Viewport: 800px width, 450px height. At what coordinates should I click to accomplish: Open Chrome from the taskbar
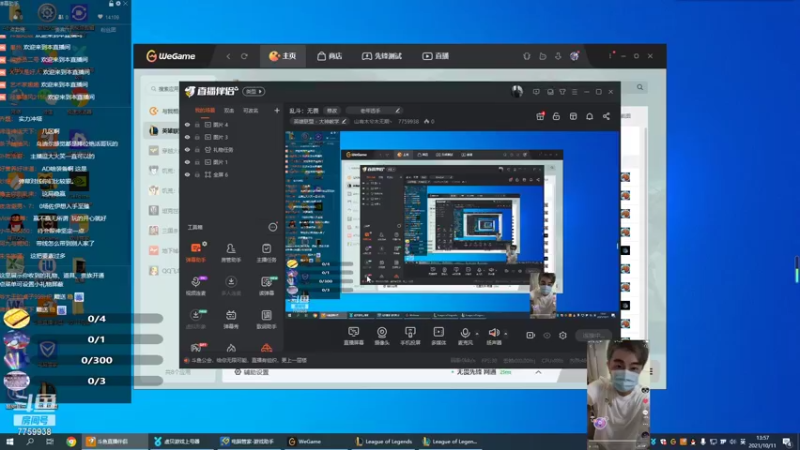pos(71,441)
